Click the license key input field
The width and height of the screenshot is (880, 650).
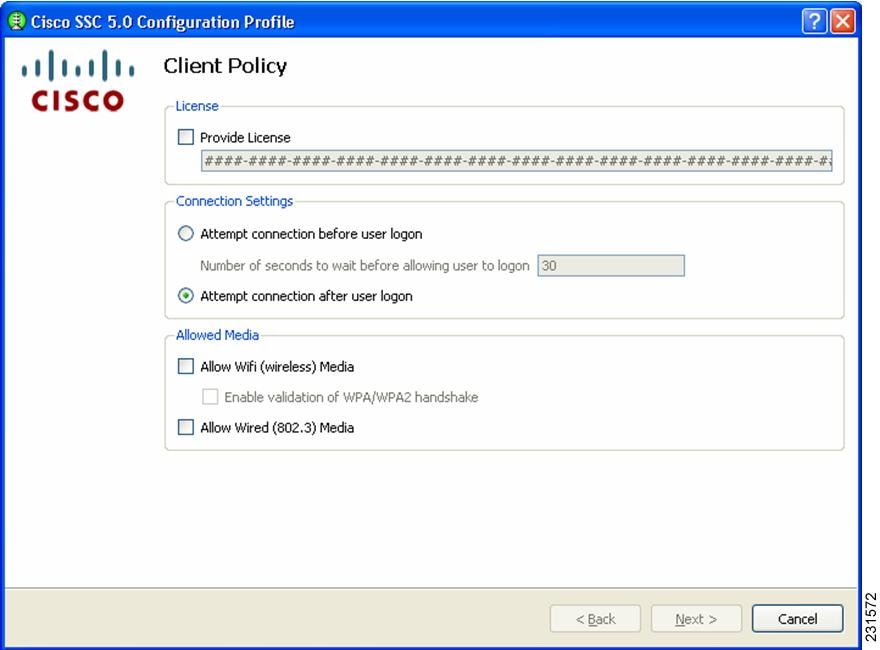[x=516, y=161]
